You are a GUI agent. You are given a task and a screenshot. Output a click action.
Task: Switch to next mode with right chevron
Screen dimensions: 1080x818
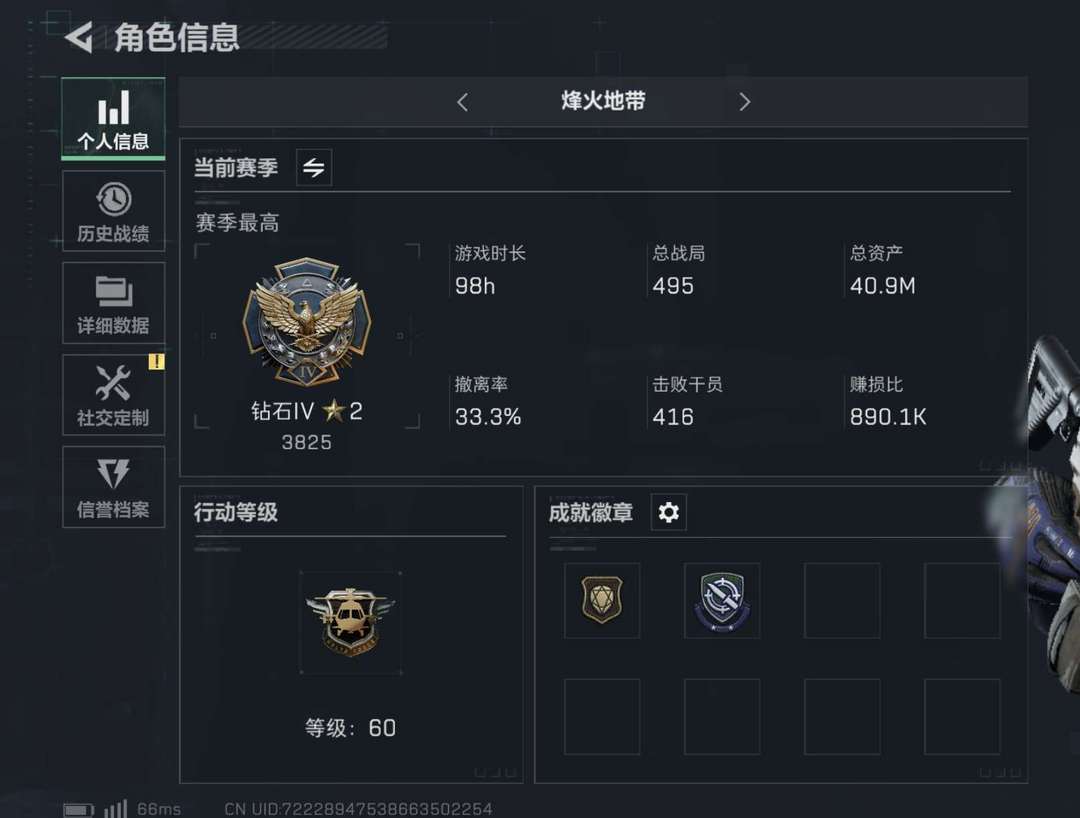coord(745,102)
